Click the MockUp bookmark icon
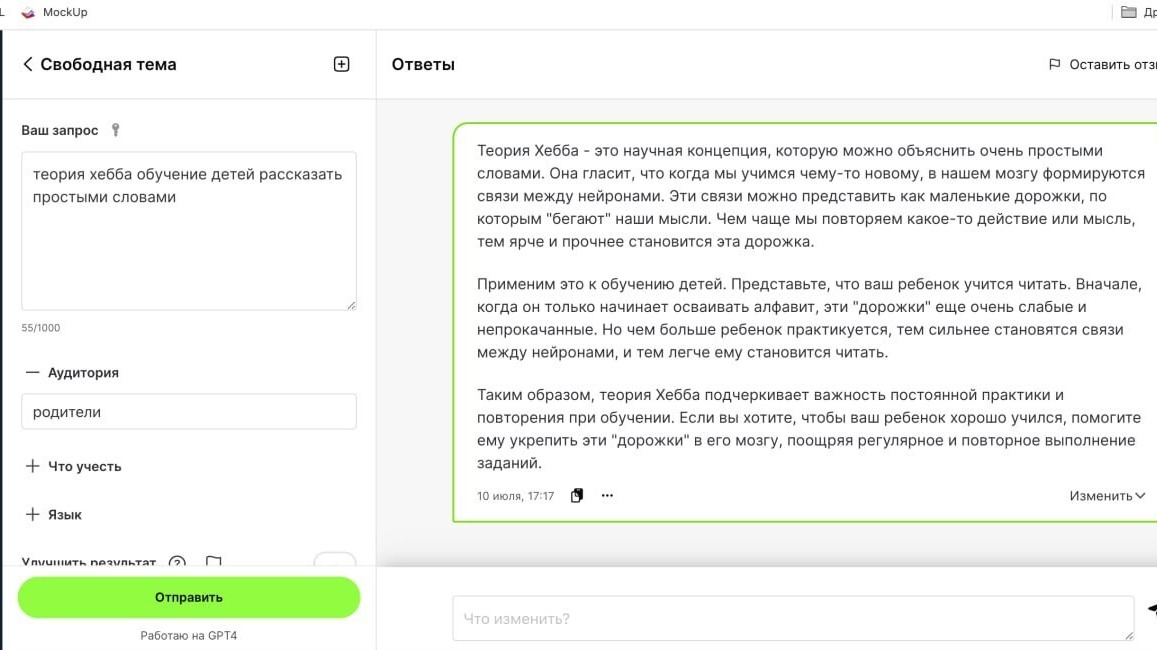This screenshot has width=1157, height=650. (28, 12)
